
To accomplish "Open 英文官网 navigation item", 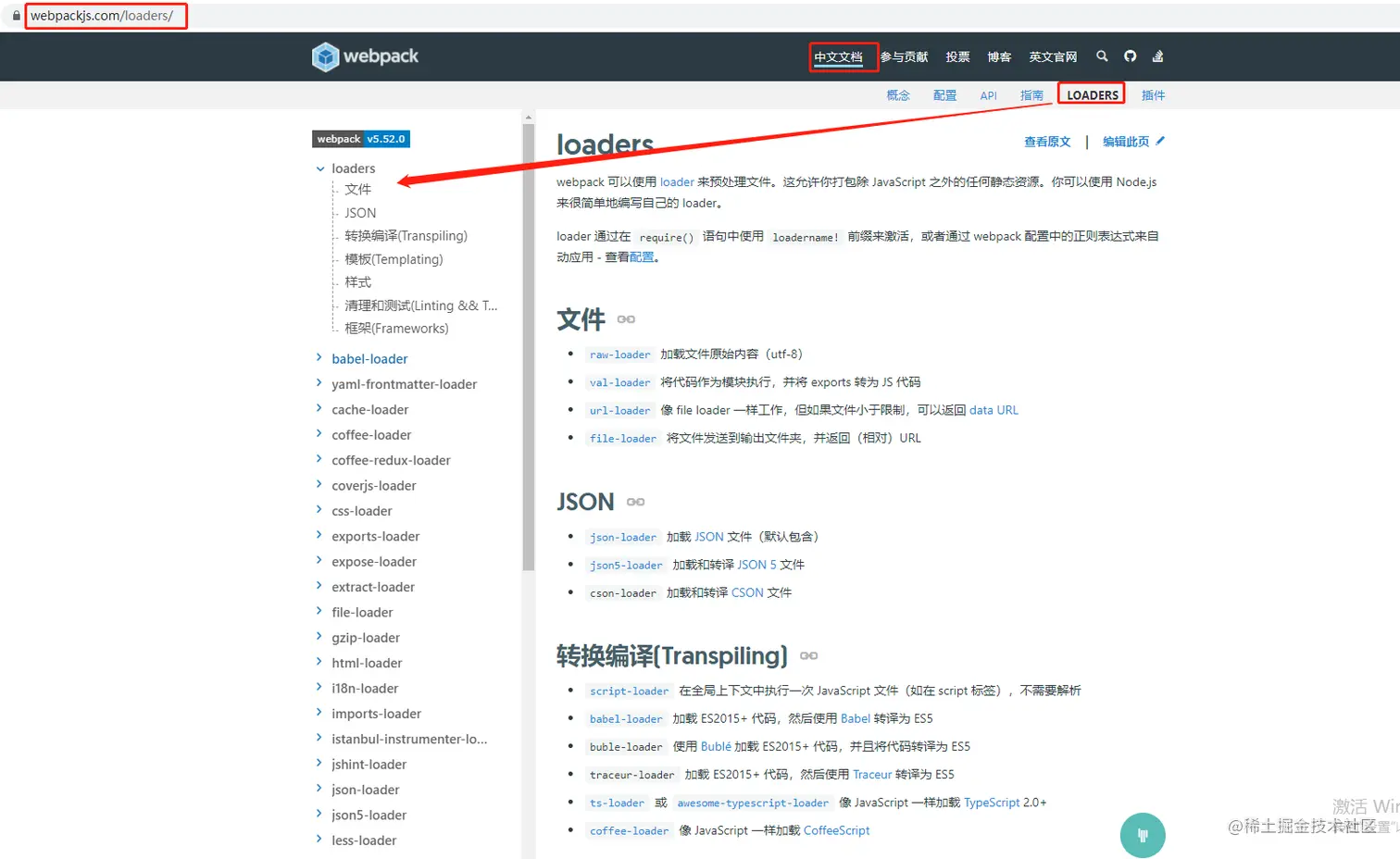I will click(1053, 57).
